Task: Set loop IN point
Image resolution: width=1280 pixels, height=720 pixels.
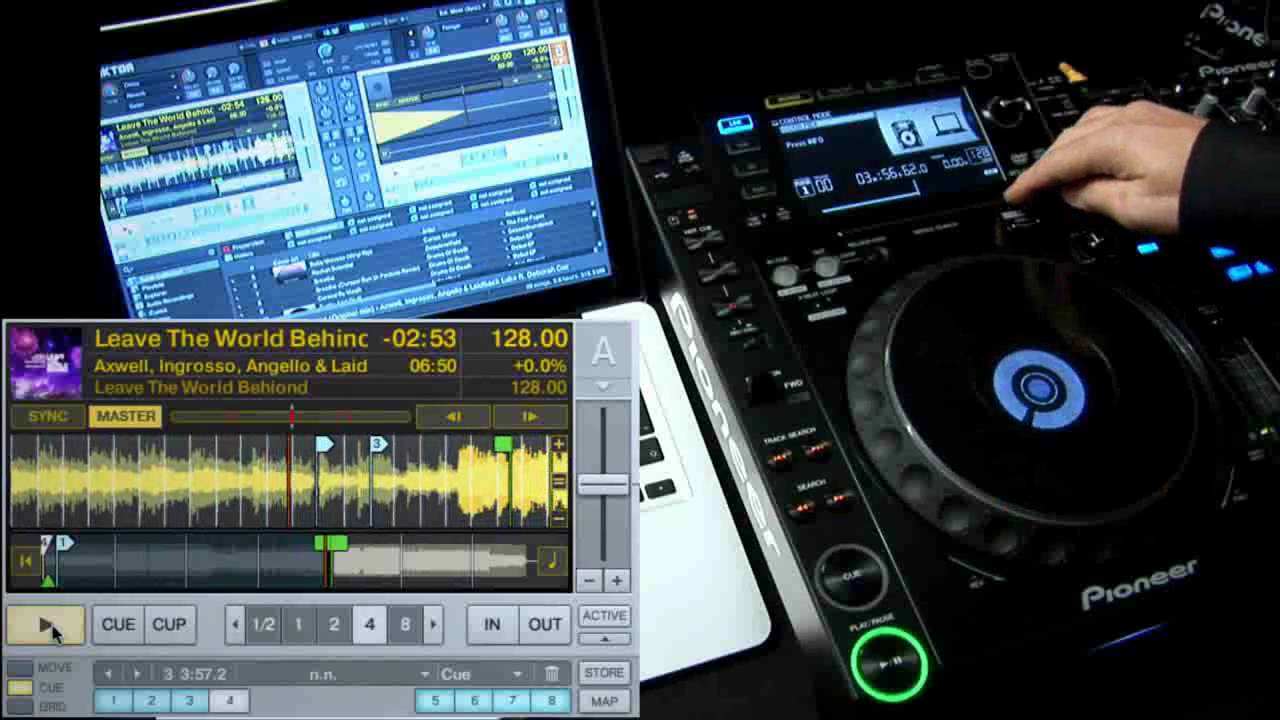Action: 492,625
